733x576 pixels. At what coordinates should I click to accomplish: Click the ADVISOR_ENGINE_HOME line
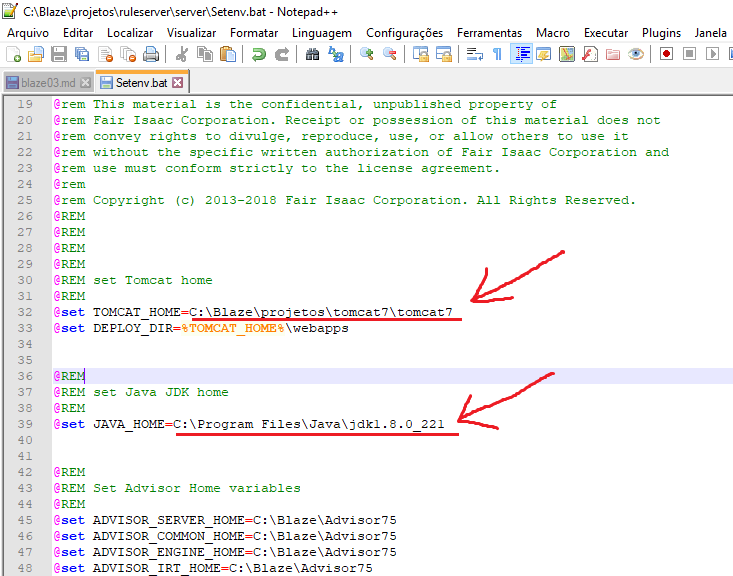point(225,552)
